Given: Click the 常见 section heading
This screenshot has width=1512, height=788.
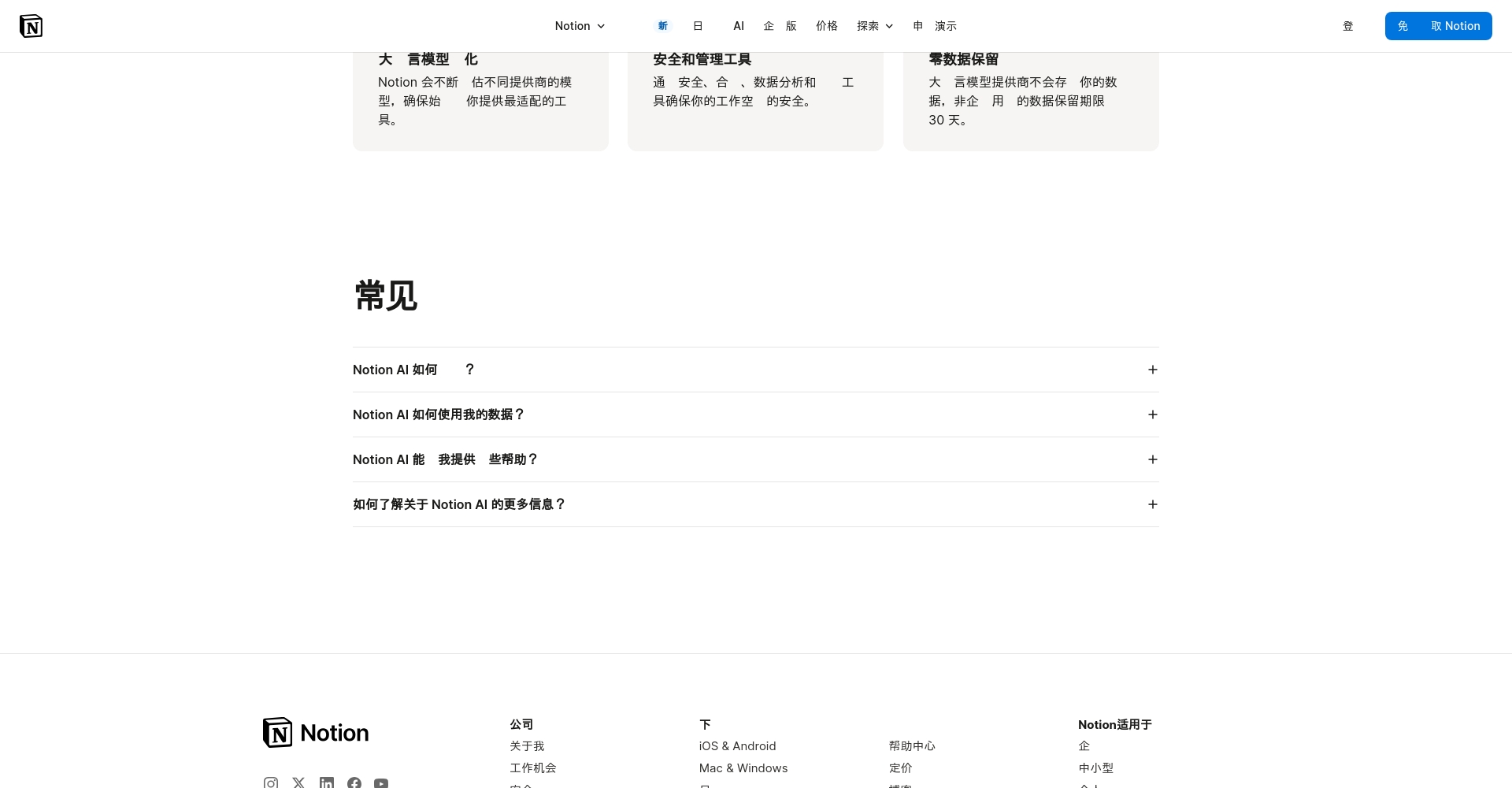Looking at the screenshot, I should coord(386,296).
